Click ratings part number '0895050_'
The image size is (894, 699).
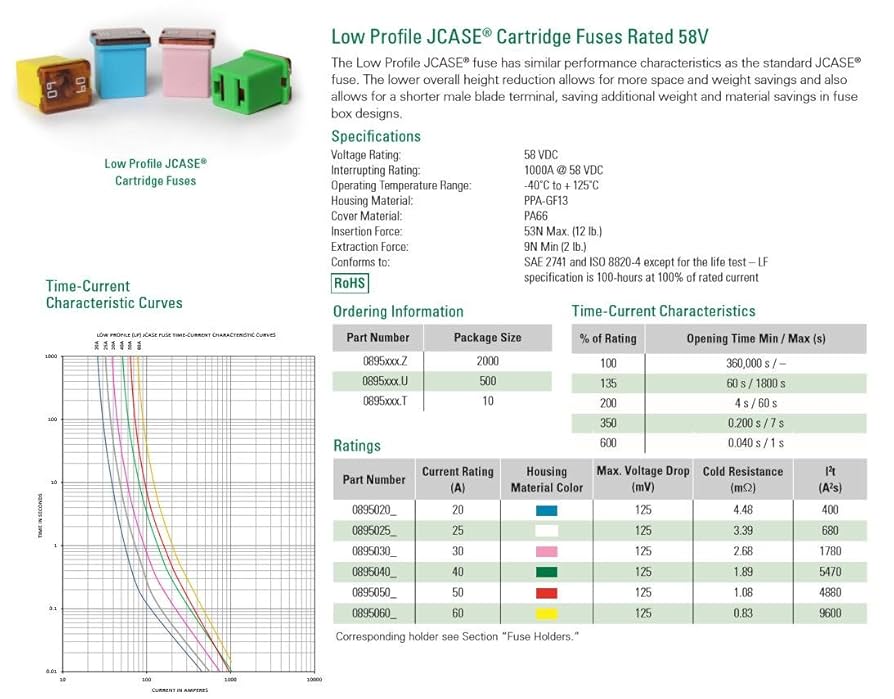[374, 593]
